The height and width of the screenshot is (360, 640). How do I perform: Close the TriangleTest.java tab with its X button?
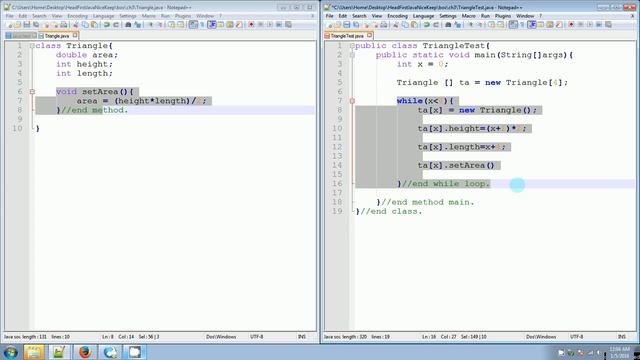(369, 36)
